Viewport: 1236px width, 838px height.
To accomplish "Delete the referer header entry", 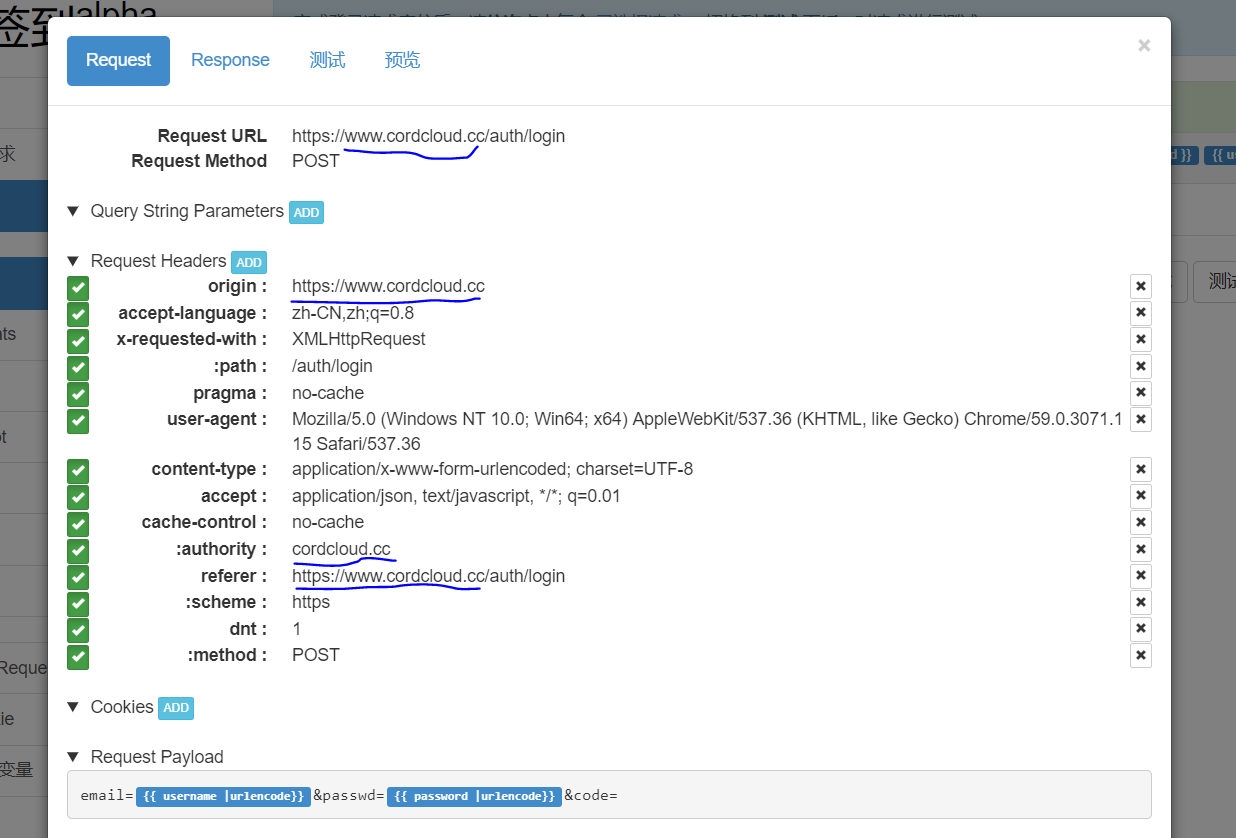I will point(1141,576).
